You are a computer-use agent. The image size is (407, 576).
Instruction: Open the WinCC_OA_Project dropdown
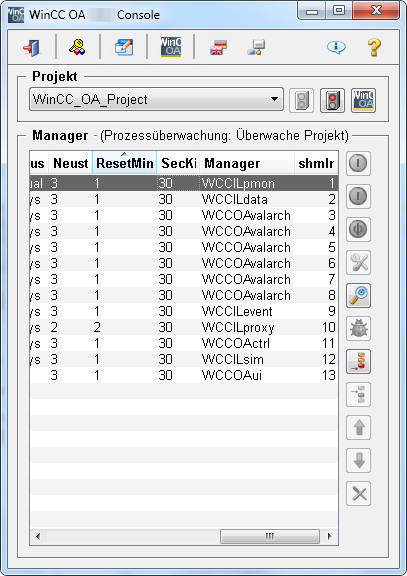pyautogui.click(x=156, y=99)
